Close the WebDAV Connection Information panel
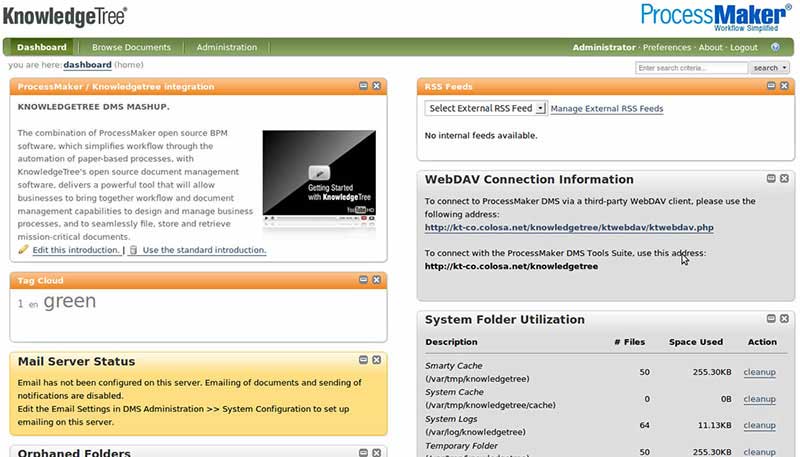This screenshot has height=457, width=800. tap(785, 178)
